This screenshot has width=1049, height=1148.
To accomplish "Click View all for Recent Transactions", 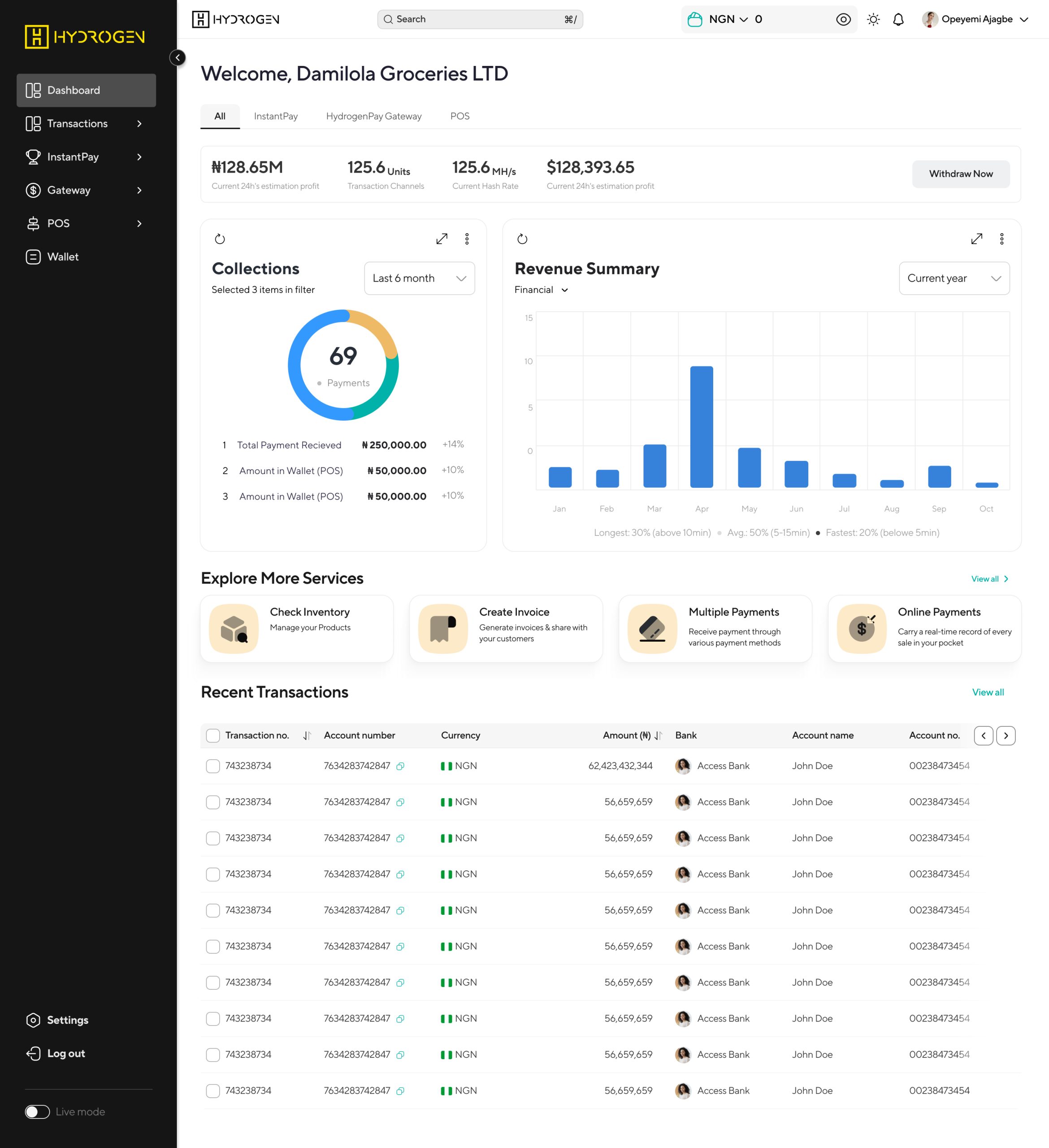I will pos(988,692).
